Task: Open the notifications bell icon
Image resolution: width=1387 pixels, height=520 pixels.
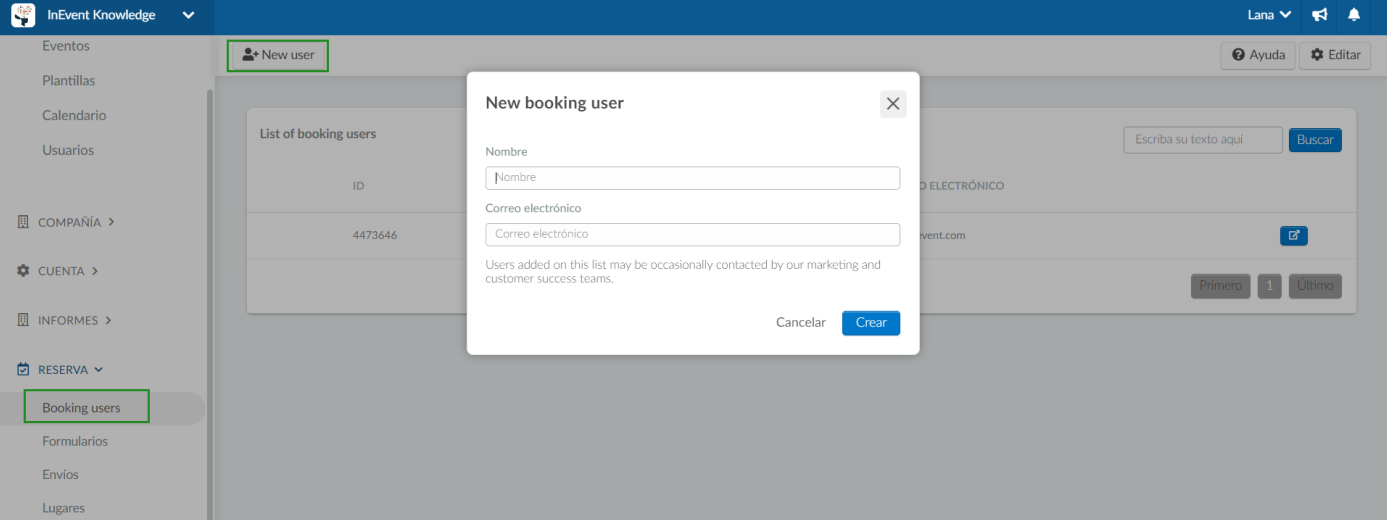Action: 1354,15
